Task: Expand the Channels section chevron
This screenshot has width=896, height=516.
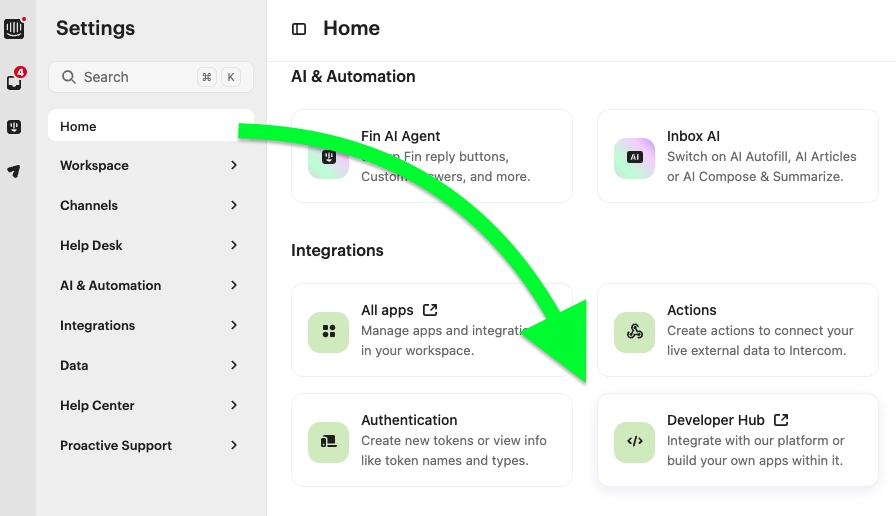Action: coord(234,205)
